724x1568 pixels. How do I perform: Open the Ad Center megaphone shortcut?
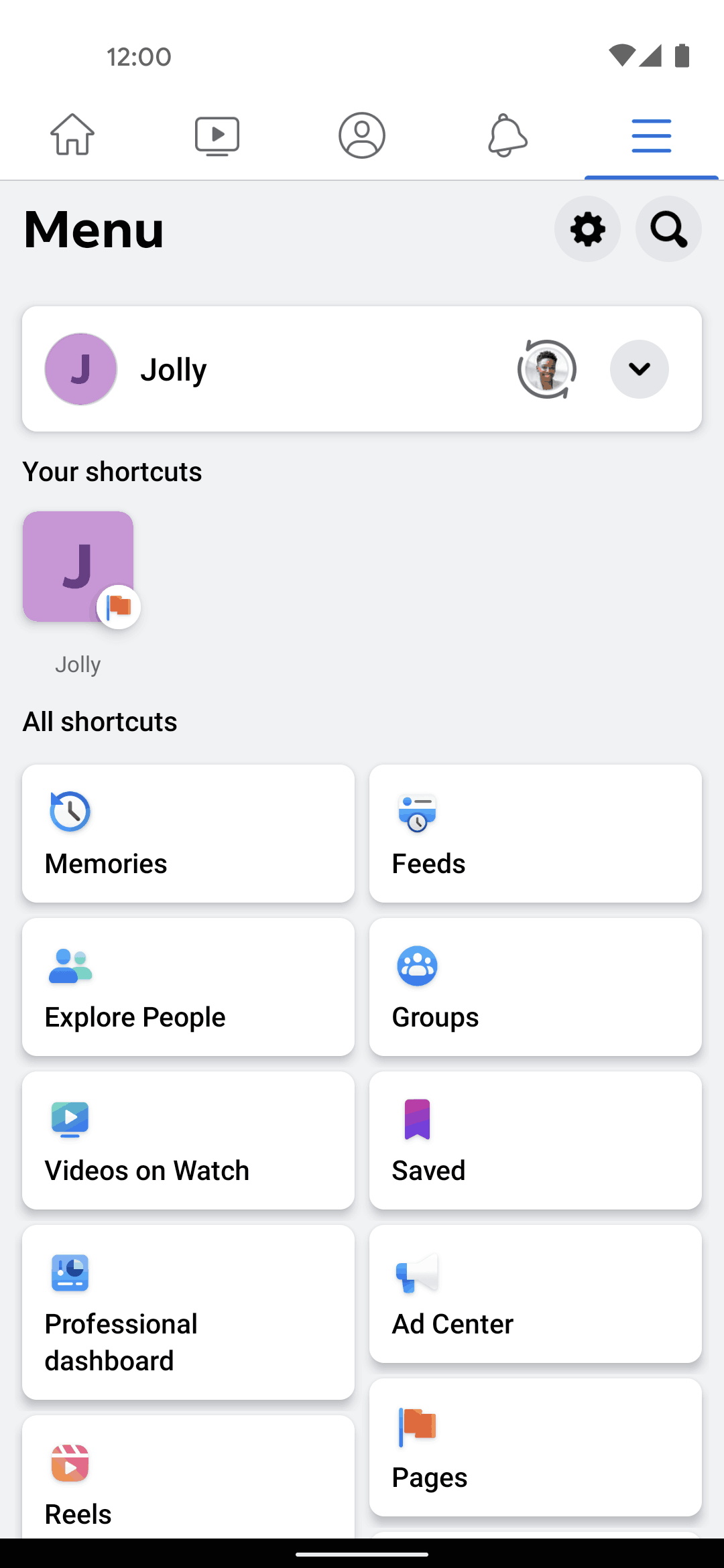(x=536, y=1294)
